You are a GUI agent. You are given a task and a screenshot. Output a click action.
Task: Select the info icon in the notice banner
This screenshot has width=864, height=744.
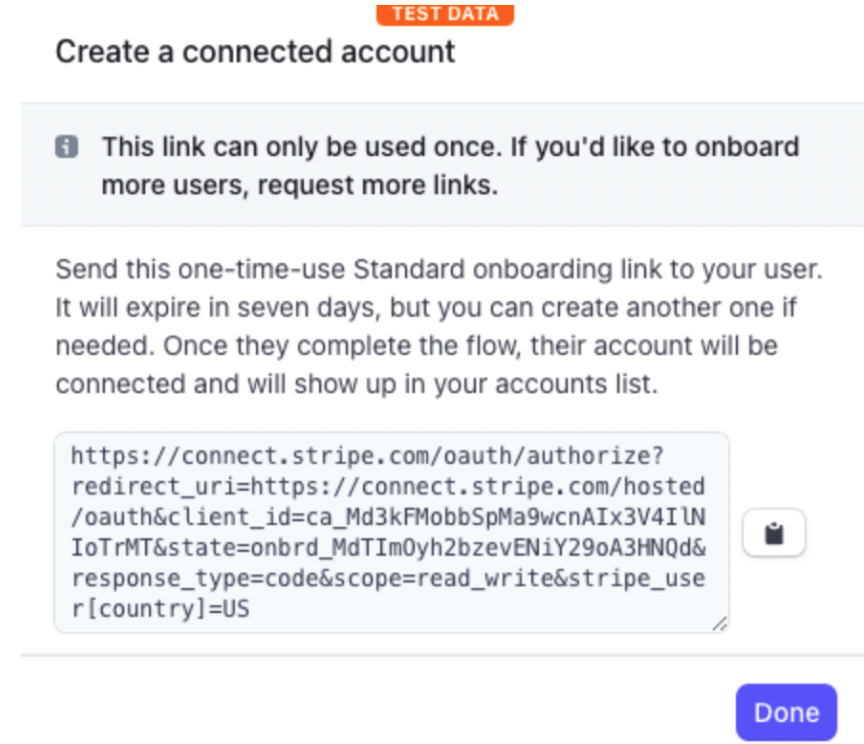67,146
